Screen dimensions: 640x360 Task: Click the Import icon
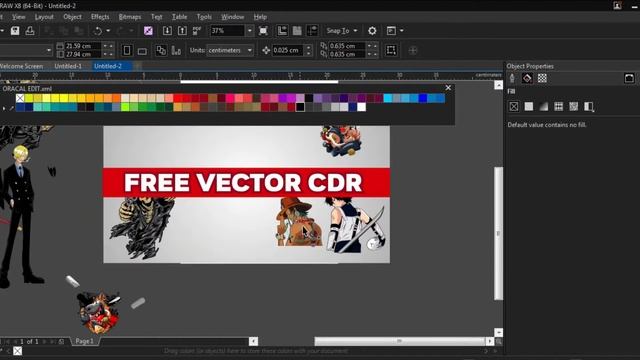click(167, 31)
